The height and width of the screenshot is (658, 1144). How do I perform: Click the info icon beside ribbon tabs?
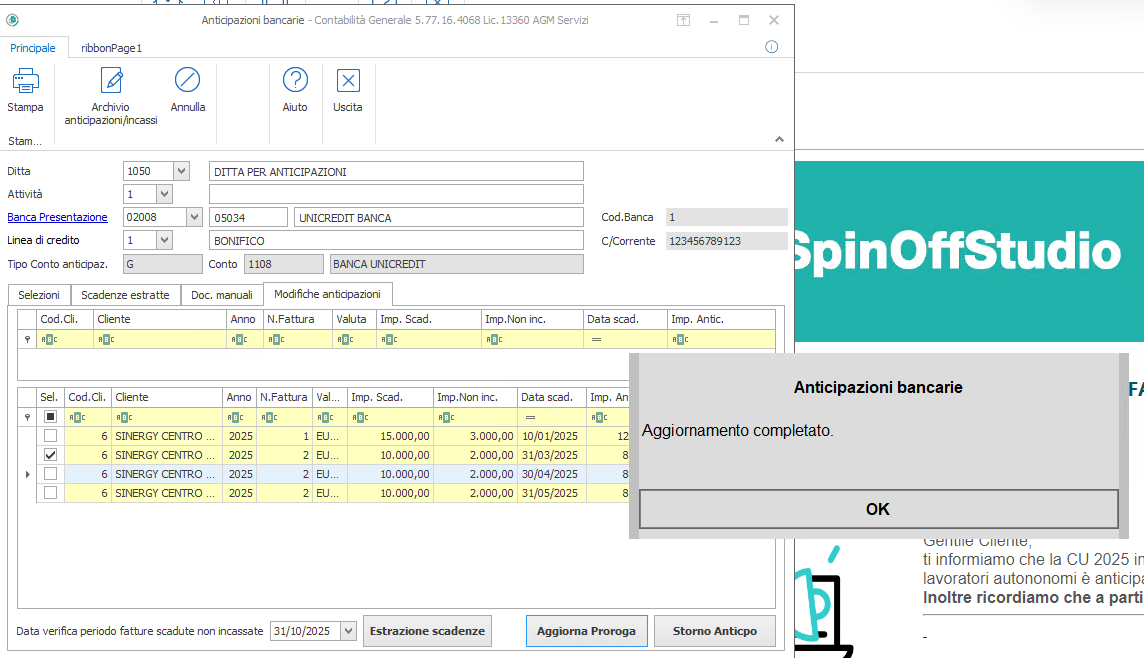click(x=771, y=47)
